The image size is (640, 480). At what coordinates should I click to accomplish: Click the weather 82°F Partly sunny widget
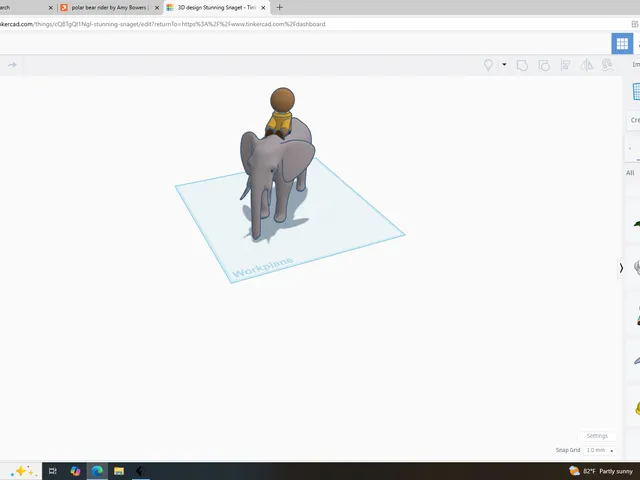coord(601,471)
